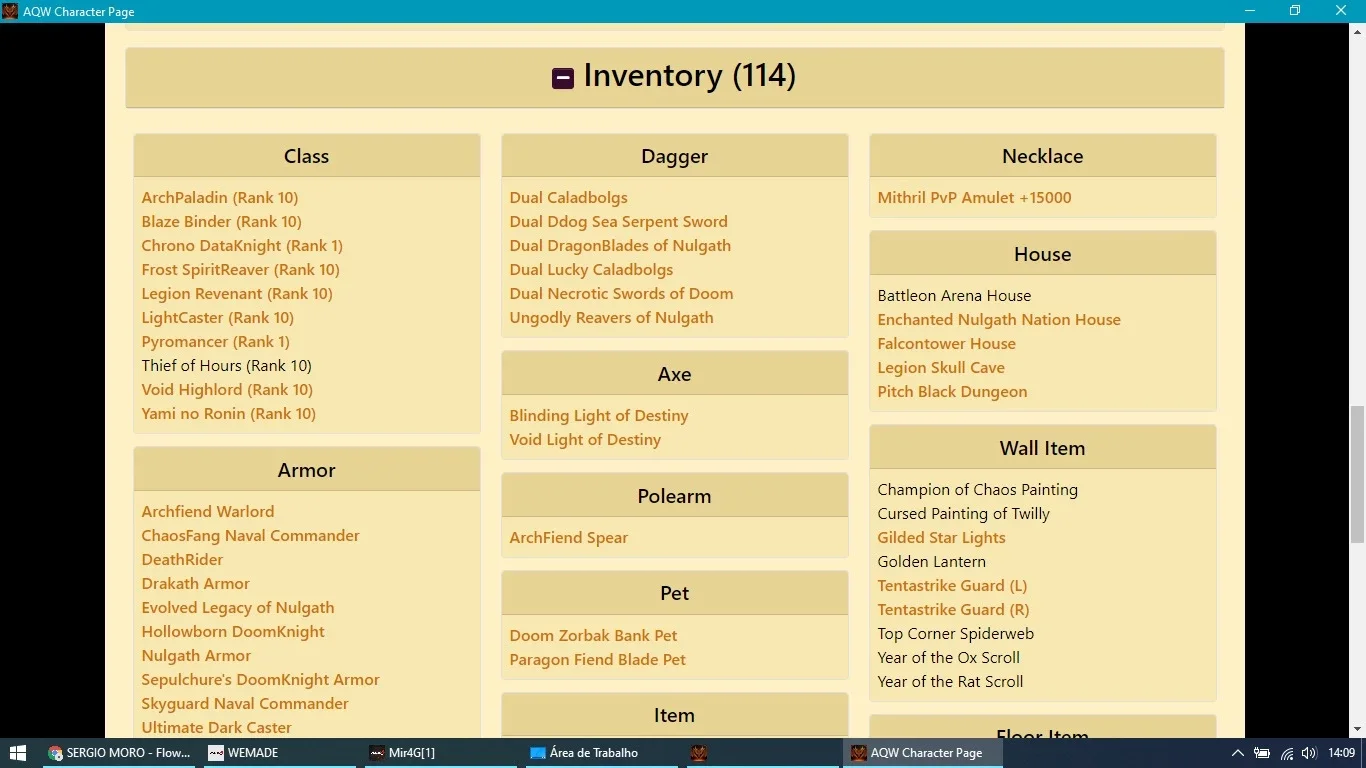Click scrollbar down arrow
Image resolution: width=1366 pixels, height=768 pixels.
[x=1357, y=729]
